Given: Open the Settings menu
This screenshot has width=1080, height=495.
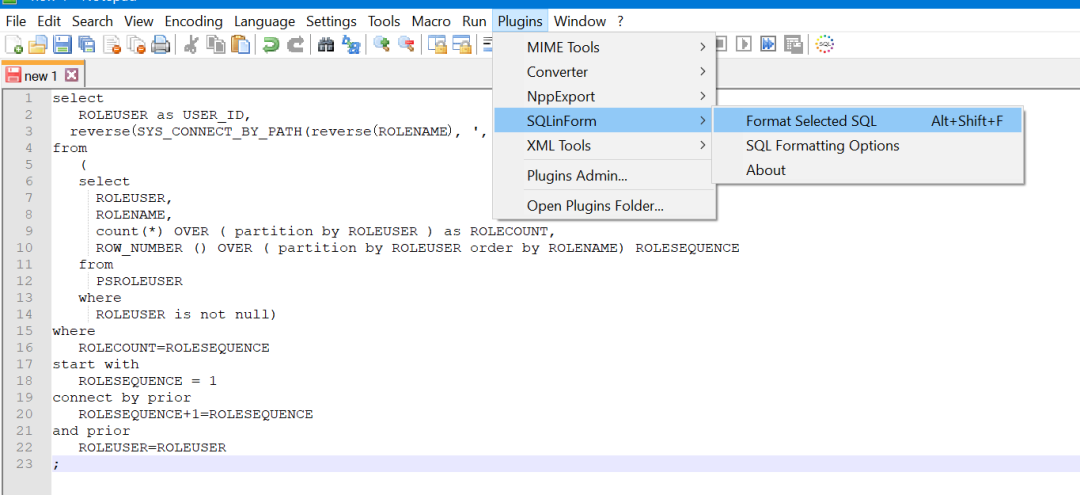Looking at the screenshot, I should point(331,21).
